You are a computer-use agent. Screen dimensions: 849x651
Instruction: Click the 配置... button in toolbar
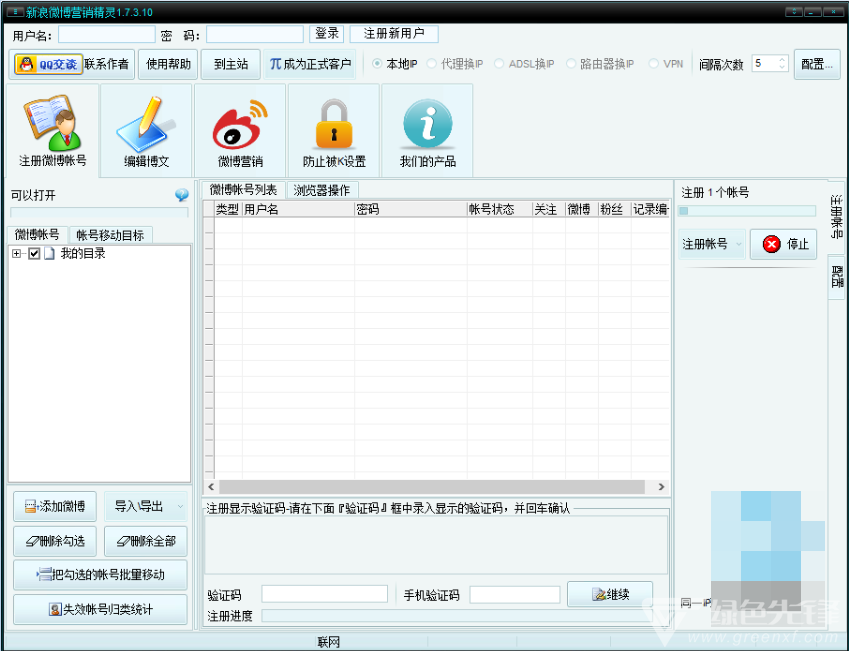[817, 64]
